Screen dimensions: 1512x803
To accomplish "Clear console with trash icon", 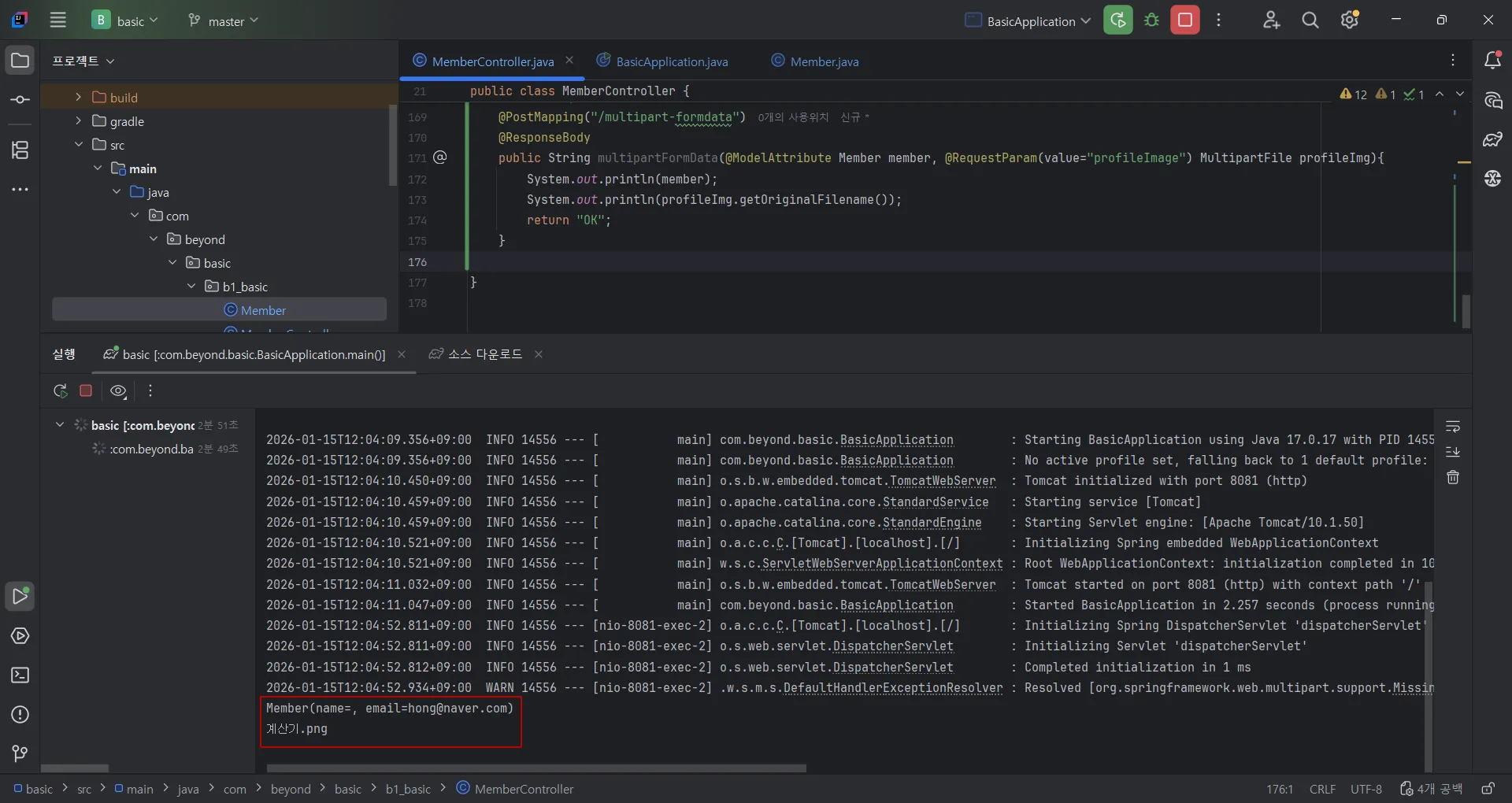I will pyautogui.click(x=1453, y=477).
